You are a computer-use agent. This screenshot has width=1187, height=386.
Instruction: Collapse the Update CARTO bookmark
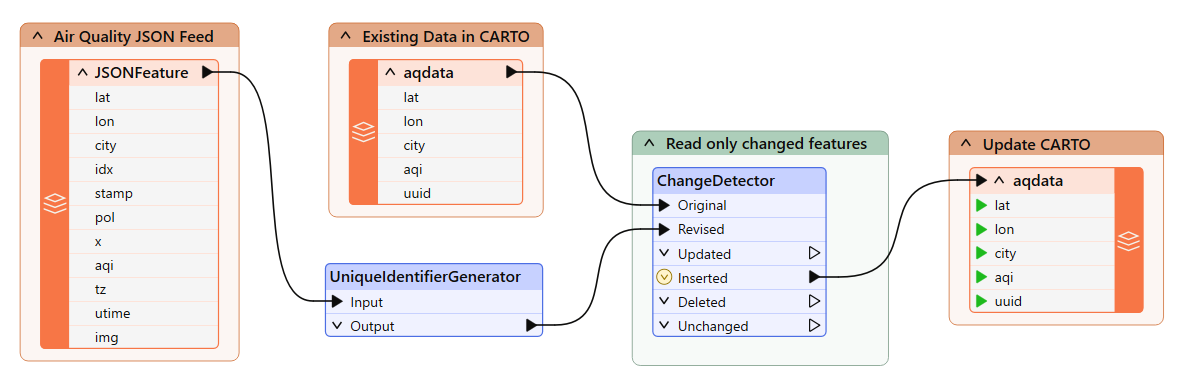pyautogui.click(x=967, y=144)
